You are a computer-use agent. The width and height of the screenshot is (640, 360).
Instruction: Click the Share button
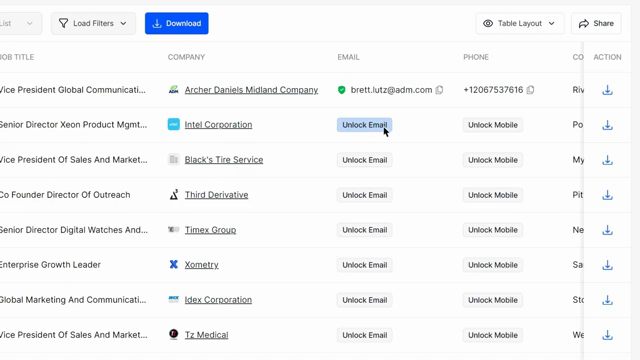tap(596, 23)
